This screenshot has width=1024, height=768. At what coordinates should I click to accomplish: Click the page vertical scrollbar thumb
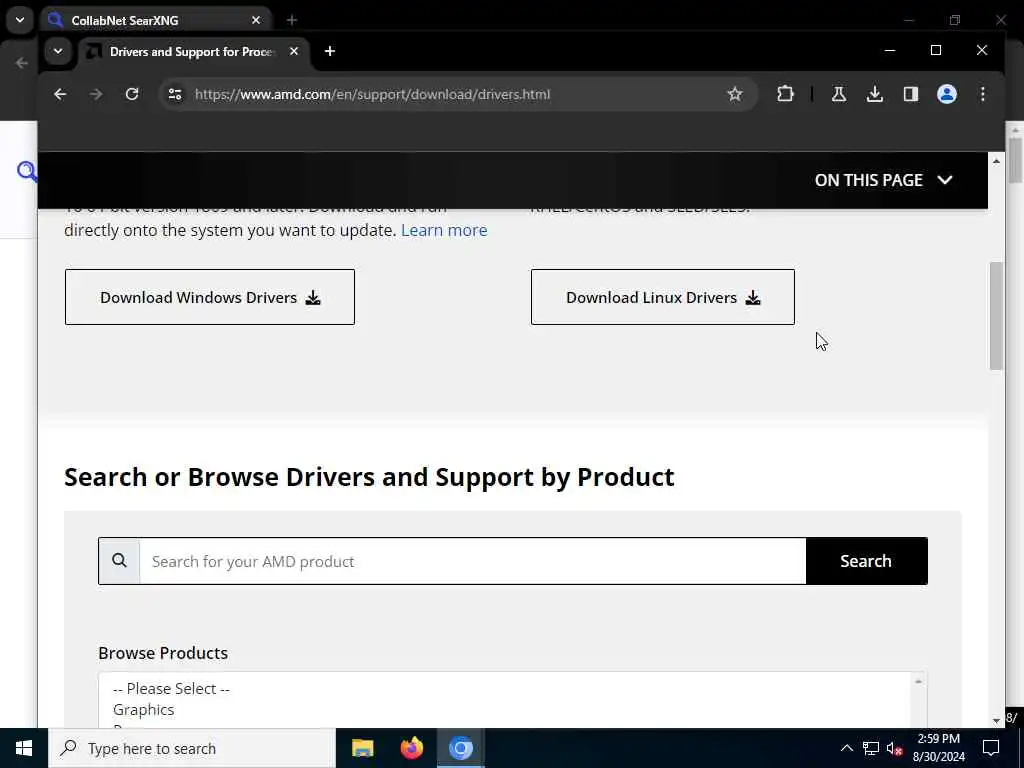996,316
